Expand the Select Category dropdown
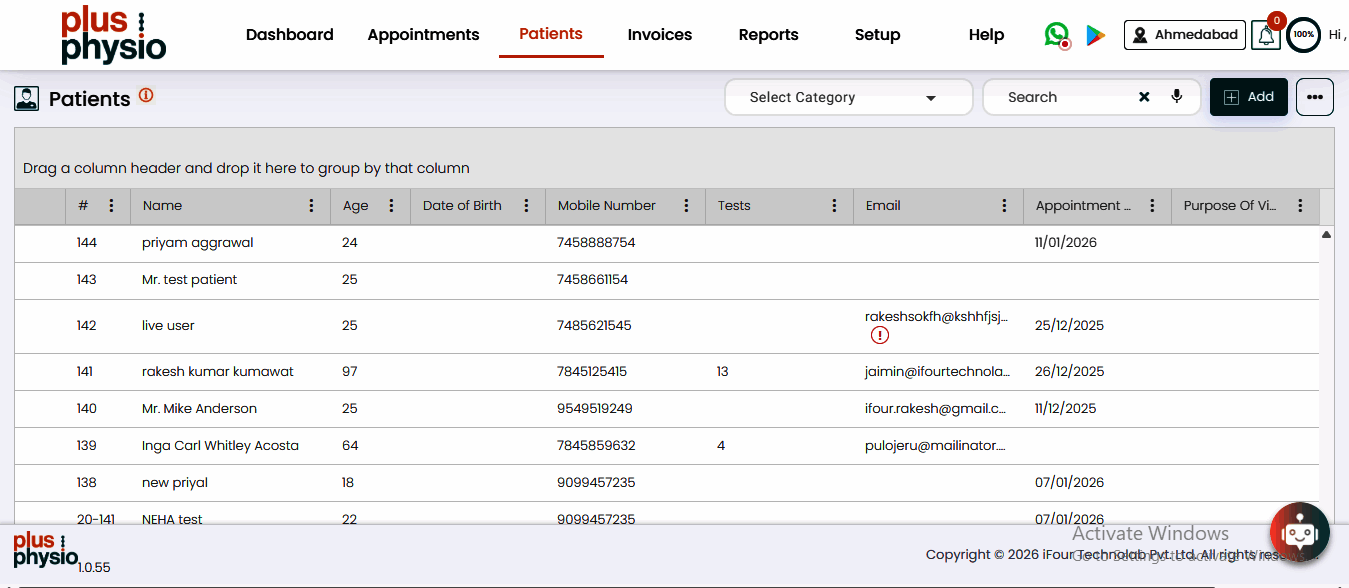This screenshot has width=1349, height=588. point(848,97)
